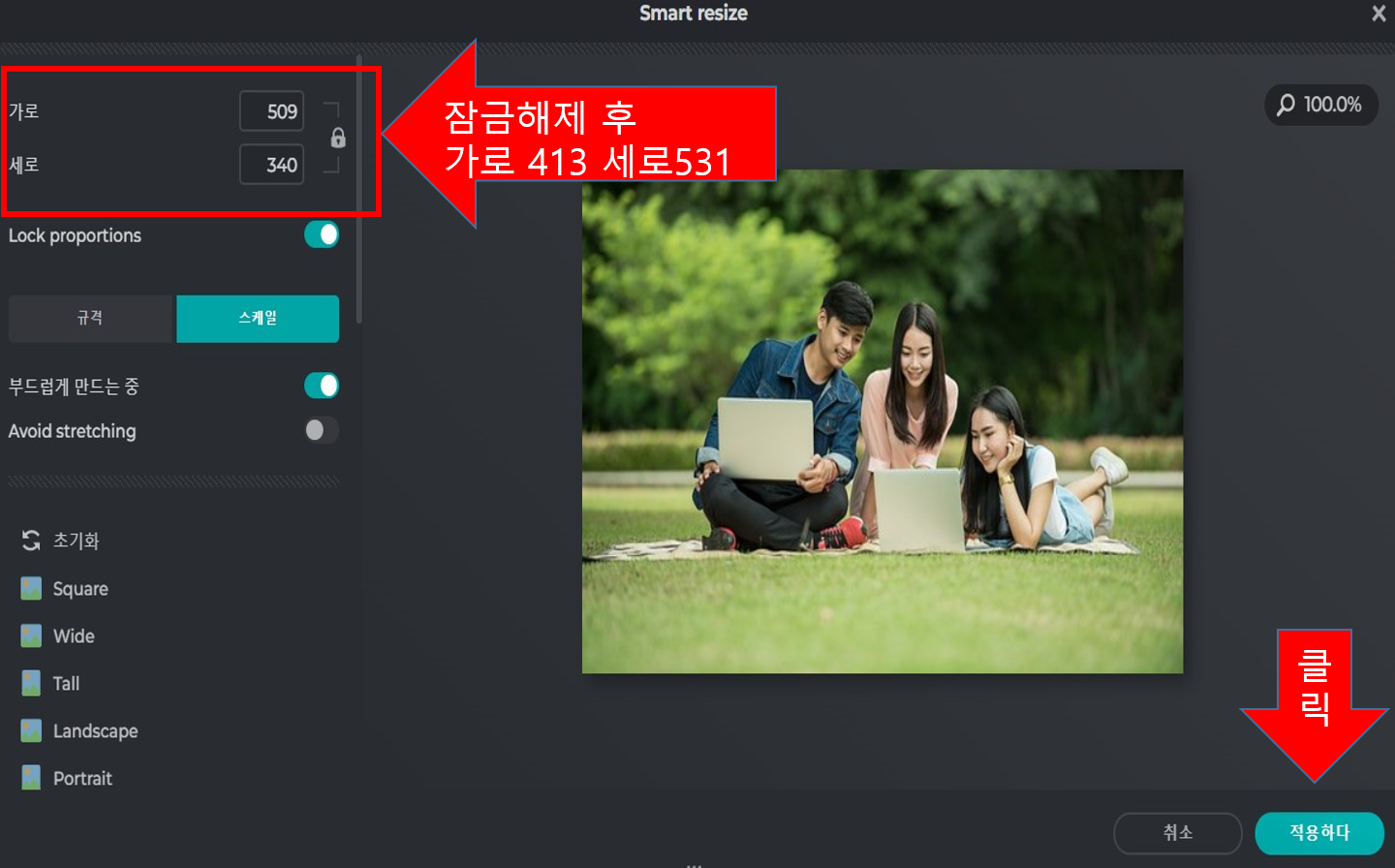The height and width of the screenshot is (868, 1395).
Task: Switch to the 스케일 tab
Action: 258,319
